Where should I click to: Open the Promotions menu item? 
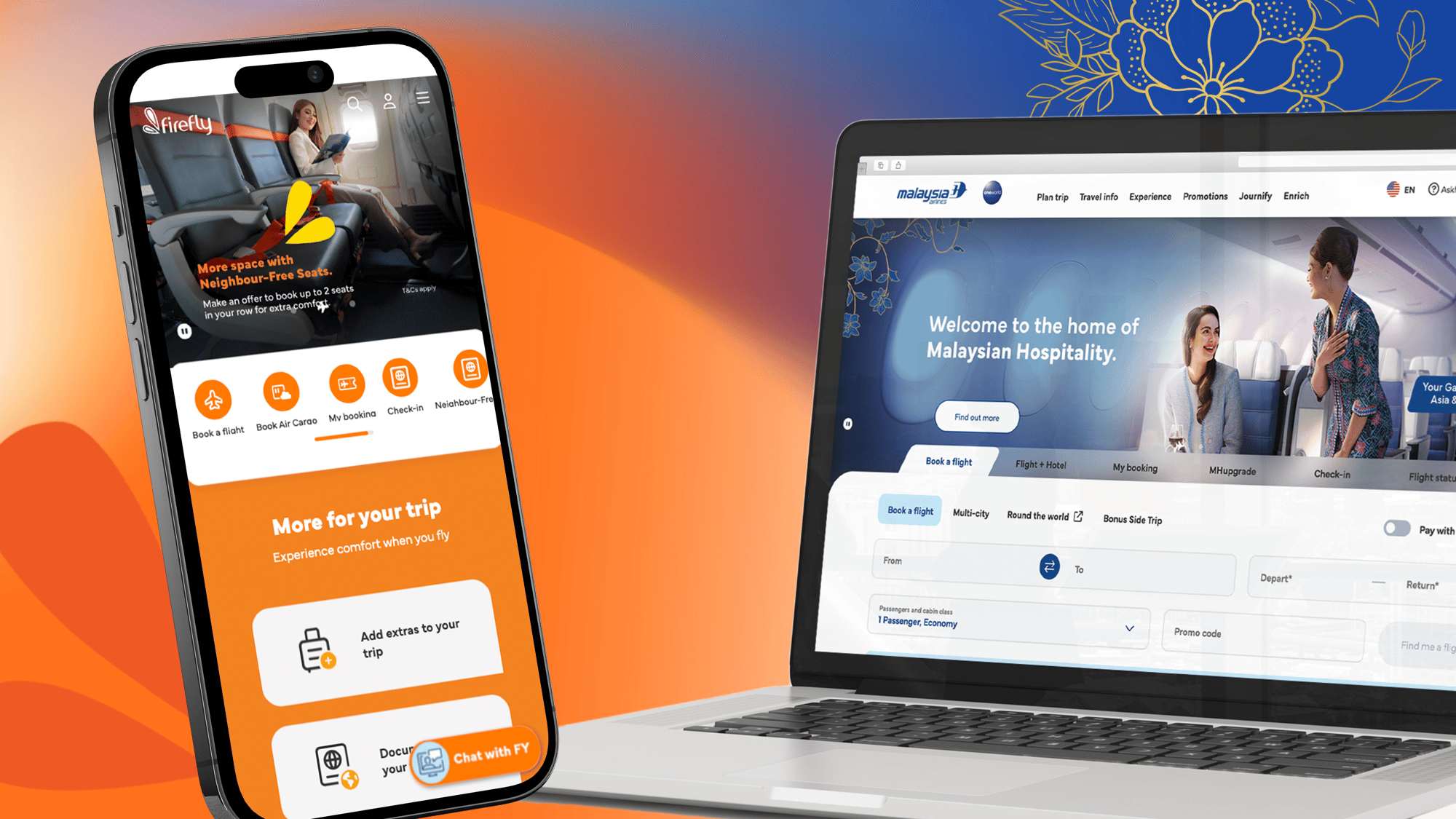point(1203,195)
